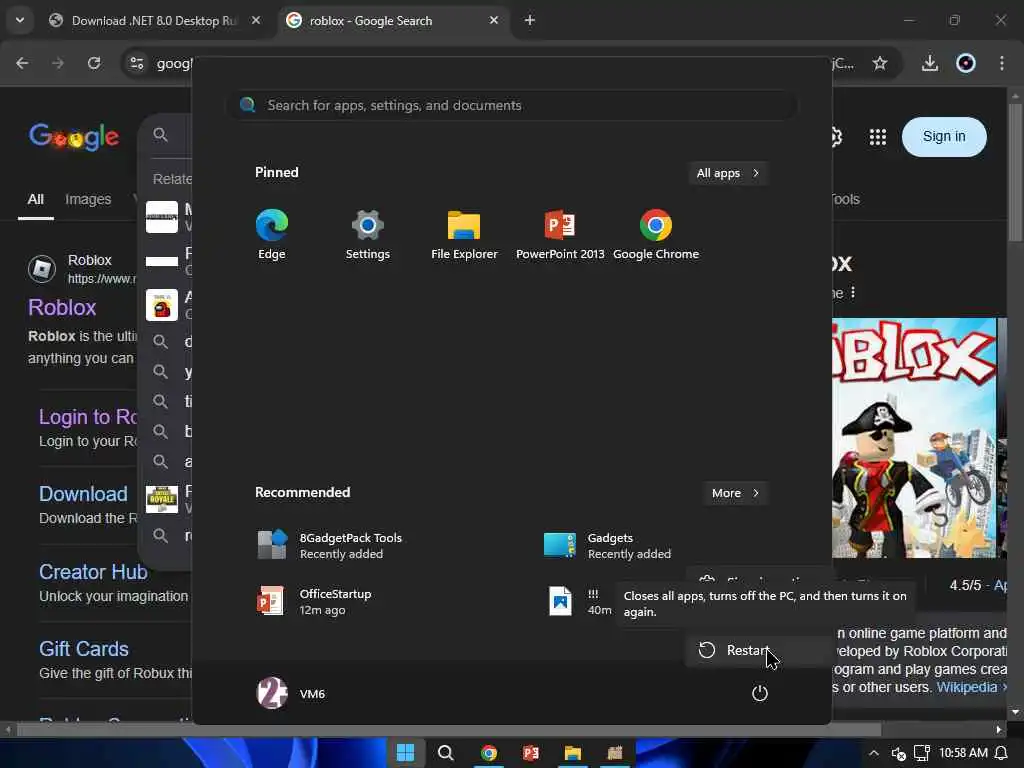Open Chrome downloads icon
Screen dimensions: 1024x768
point(930,63)
